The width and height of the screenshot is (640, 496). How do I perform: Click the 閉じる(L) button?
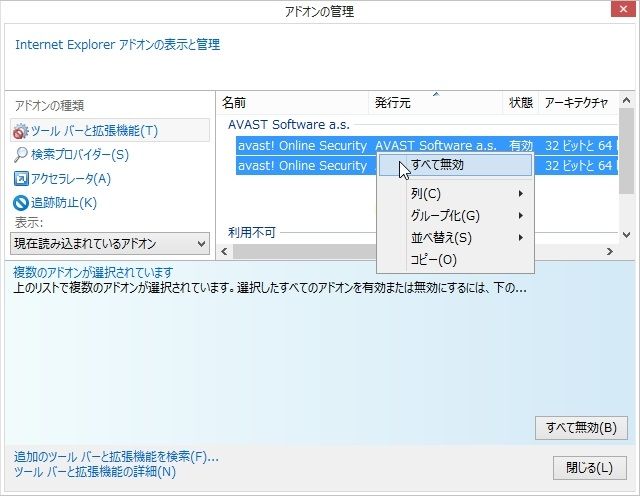tap(590, 468)
